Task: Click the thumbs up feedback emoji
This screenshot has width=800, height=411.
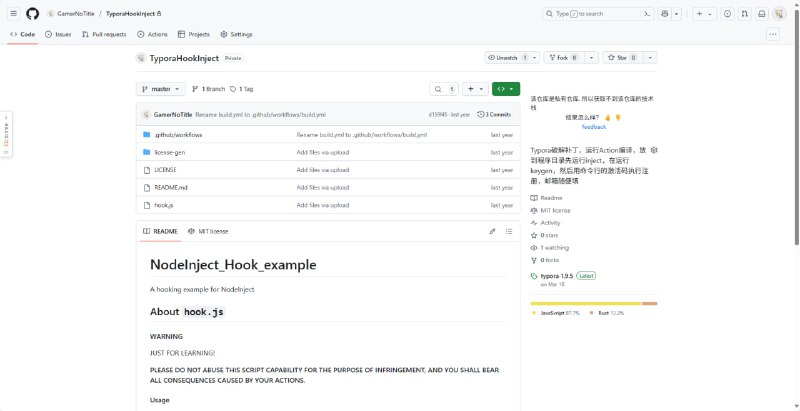Action: click(606, 117)
